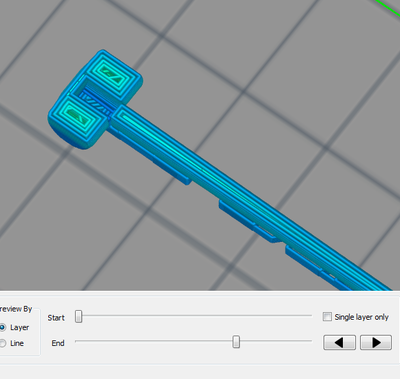
Task: Click the 'Line' option label
Action: pos(17,343)
